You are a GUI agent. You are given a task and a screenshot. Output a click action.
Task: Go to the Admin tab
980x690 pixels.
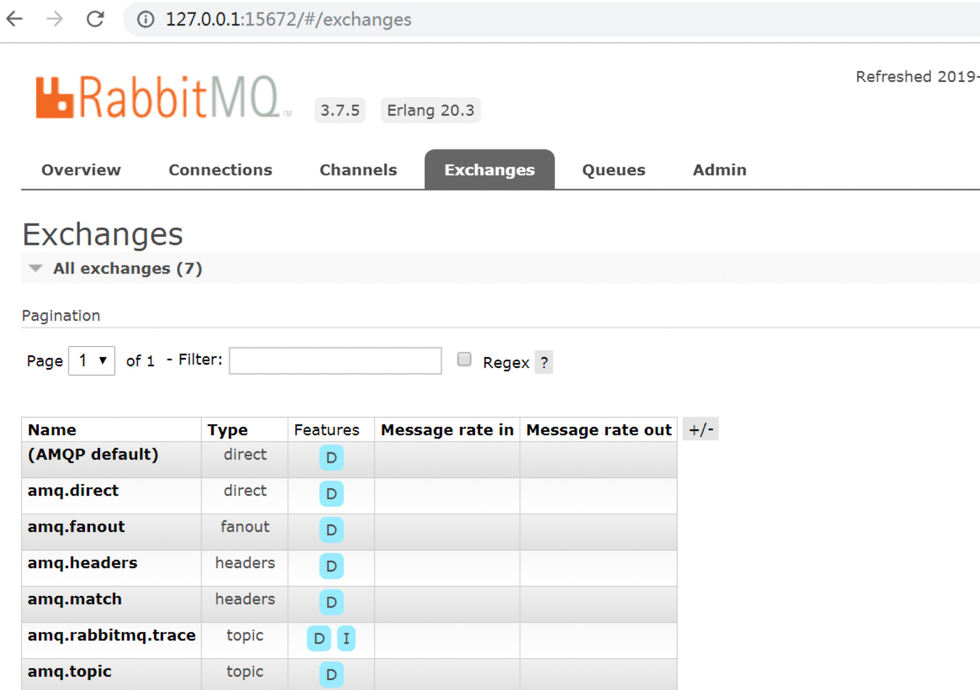[x=719, y=170]
